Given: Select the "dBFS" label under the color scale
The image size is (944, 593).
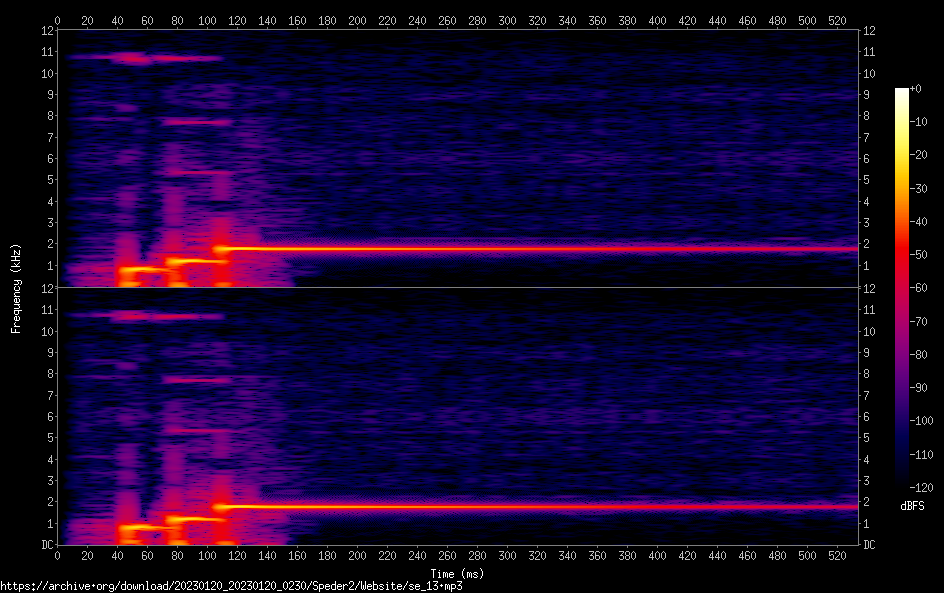Looking at the screenshot, I should point(912,506).
